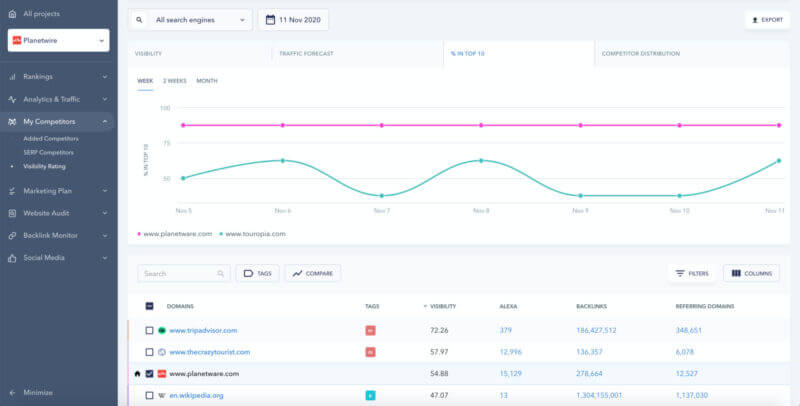The width and height of the screenshot is (800, 406).
Task: Click the magnifier inside the table search box
Action: click(x=220, y=274)
